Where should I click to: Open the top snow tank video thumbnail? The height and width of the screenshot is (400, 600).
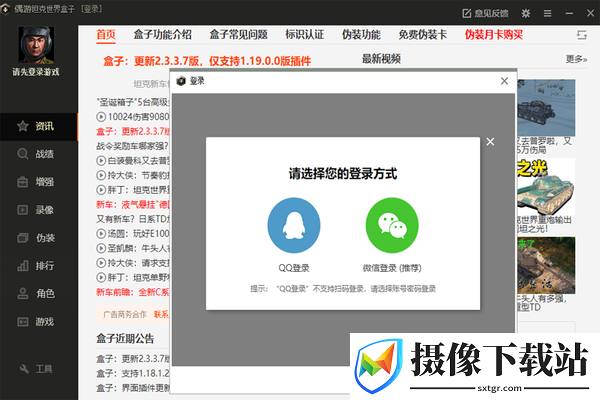[x=546, y=108]
